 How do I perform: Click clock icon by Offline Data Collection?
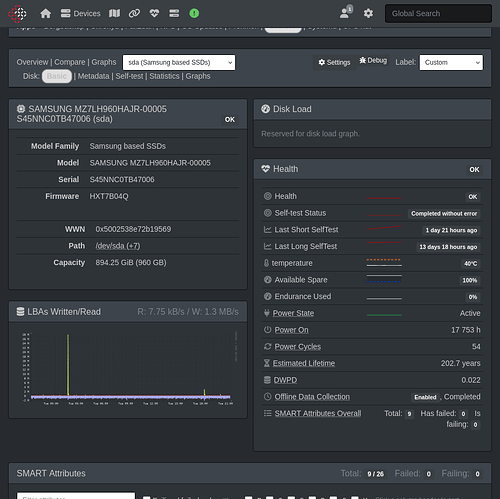(267, 397)
